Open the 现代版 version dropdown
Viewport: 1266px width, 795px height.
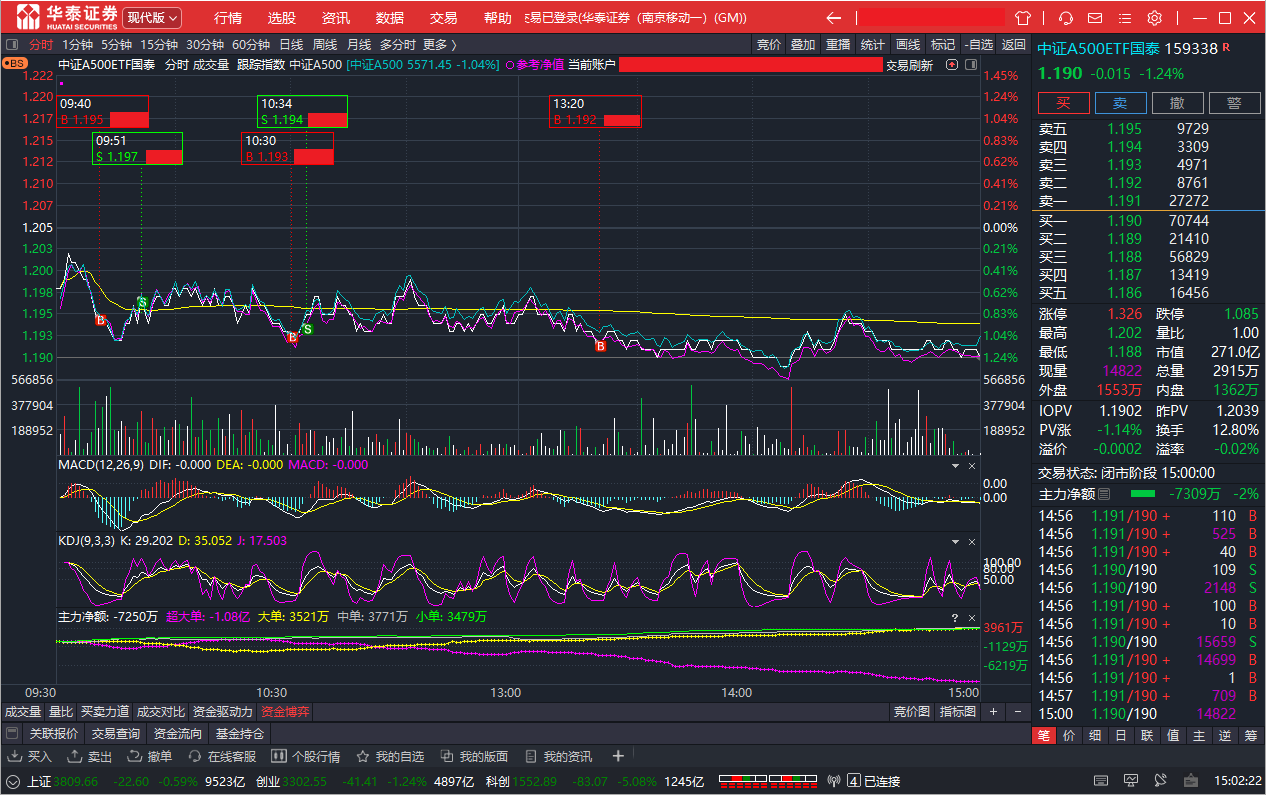pos(152,18)
